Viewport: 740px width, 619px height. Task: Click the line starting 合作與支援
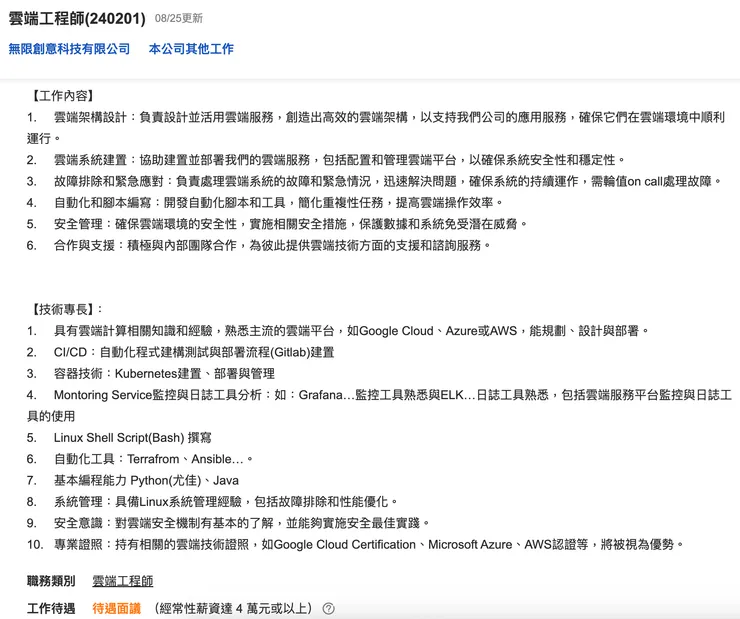pos(259,245)
